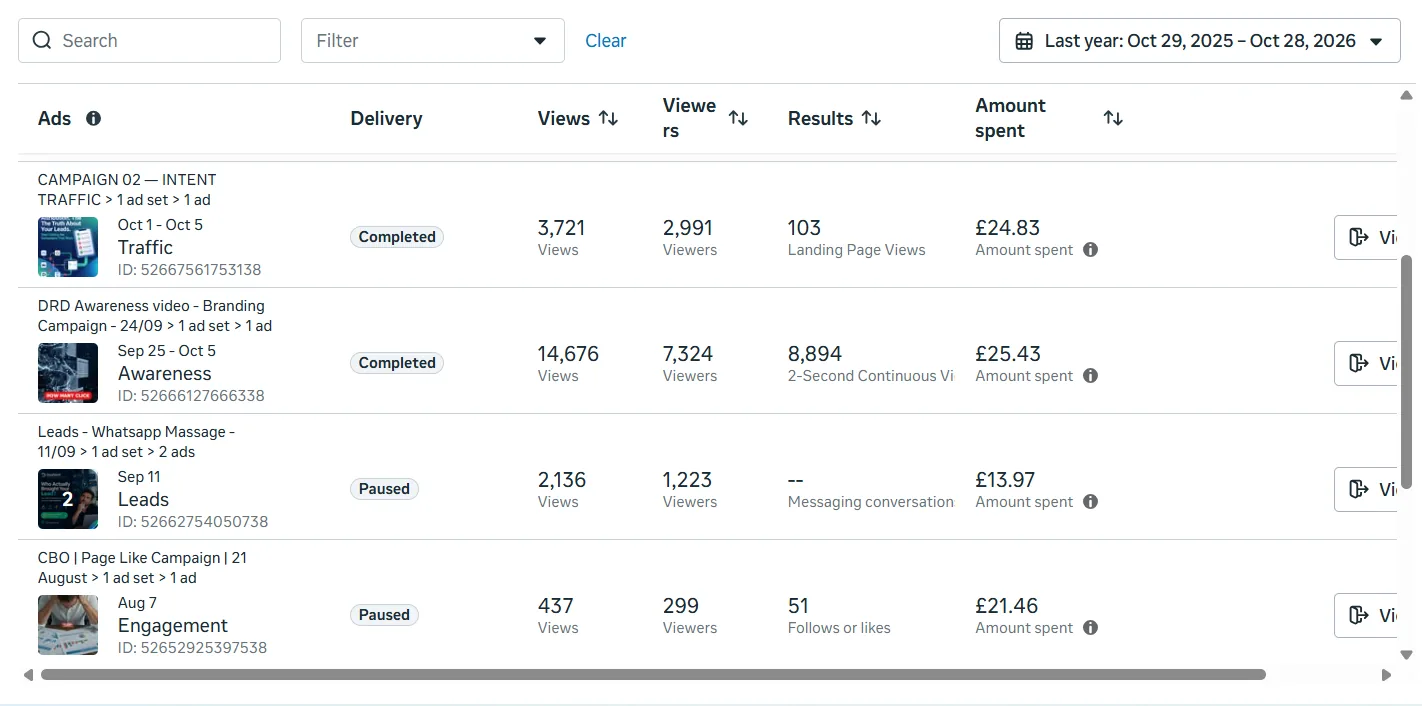The image size is (1422, 706).
Task: Click Paused status badge for Engagement ad
Action: pyautogui.click(x=384, y=615)
